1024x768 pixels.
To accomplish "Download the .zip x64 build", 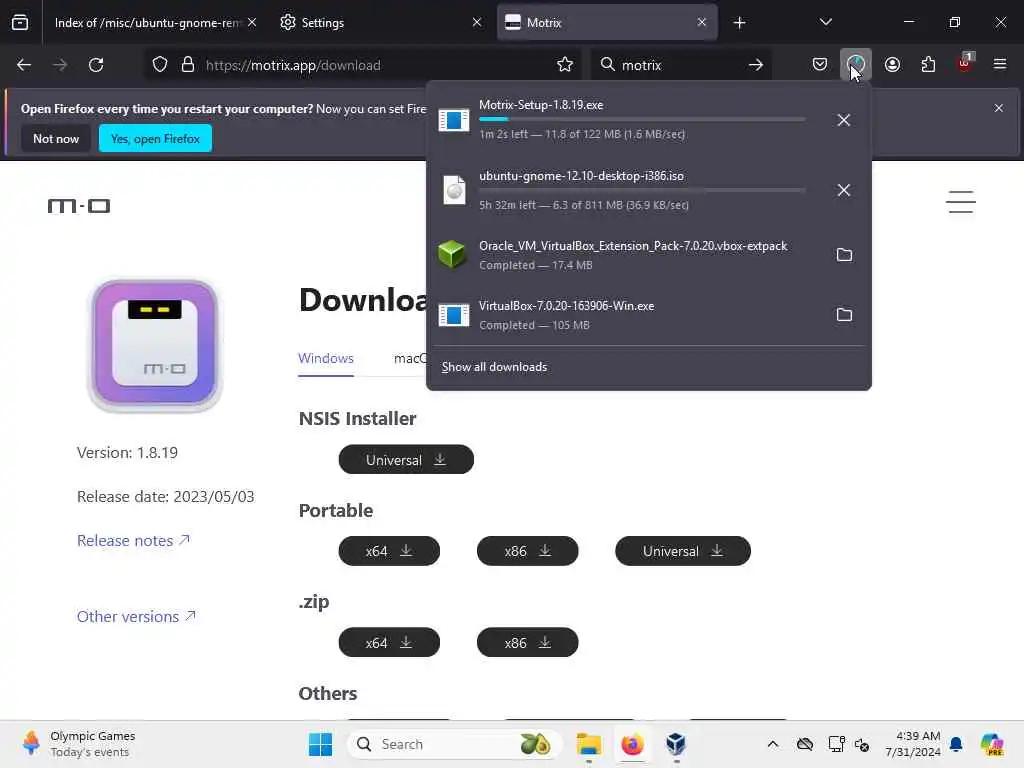I will point(389,643).
